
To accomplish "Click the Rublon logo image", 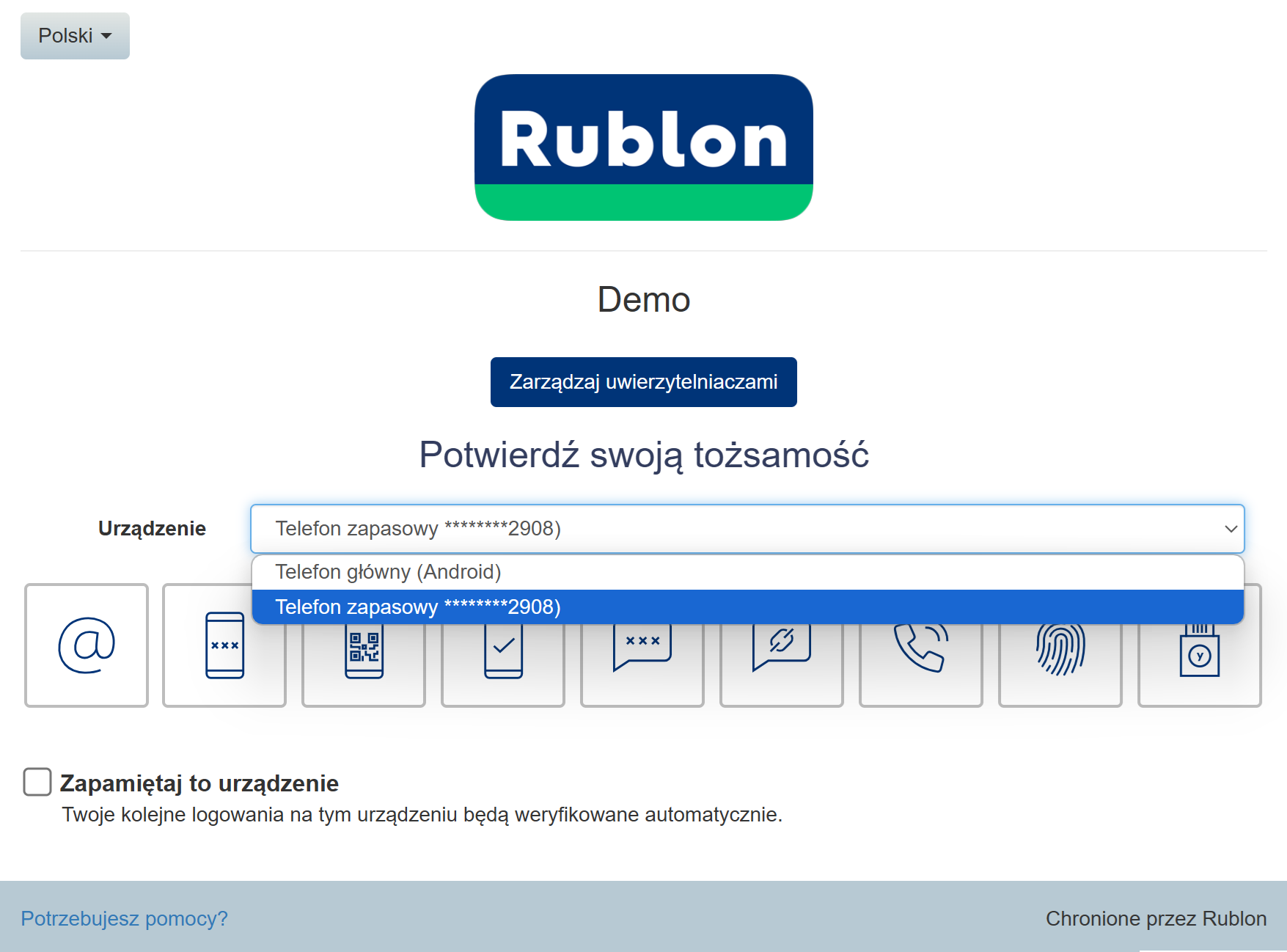I will click(x=643, y=147).
